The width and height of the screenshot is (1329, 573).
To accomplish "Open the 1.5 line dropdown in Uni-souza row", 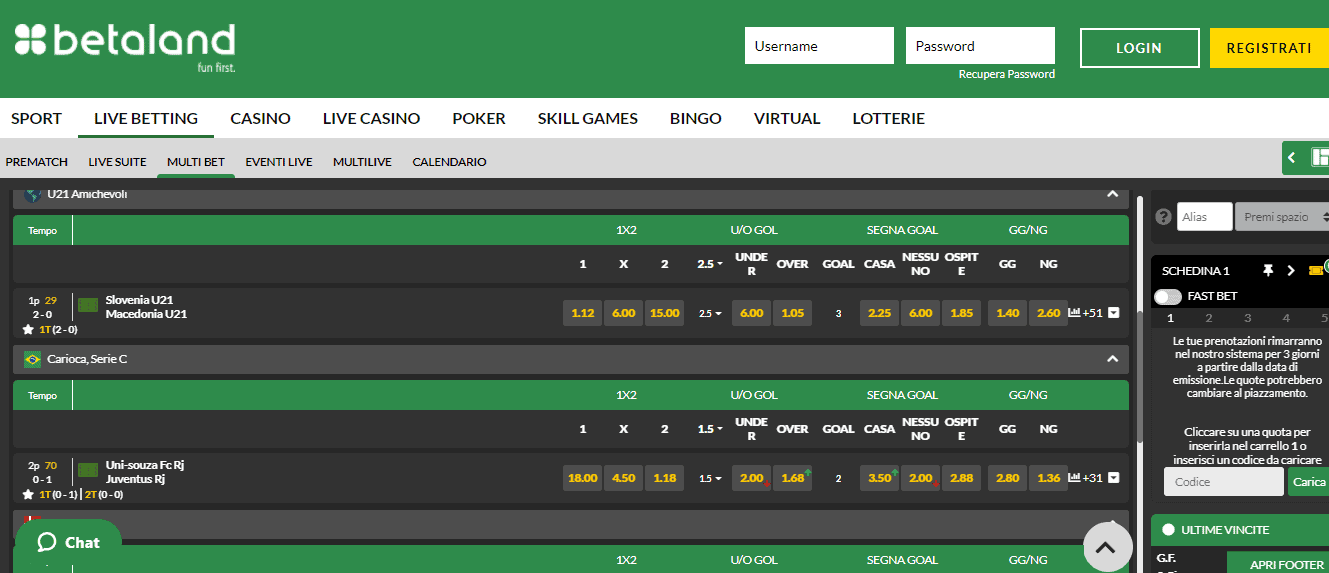I will click(710, 478).
